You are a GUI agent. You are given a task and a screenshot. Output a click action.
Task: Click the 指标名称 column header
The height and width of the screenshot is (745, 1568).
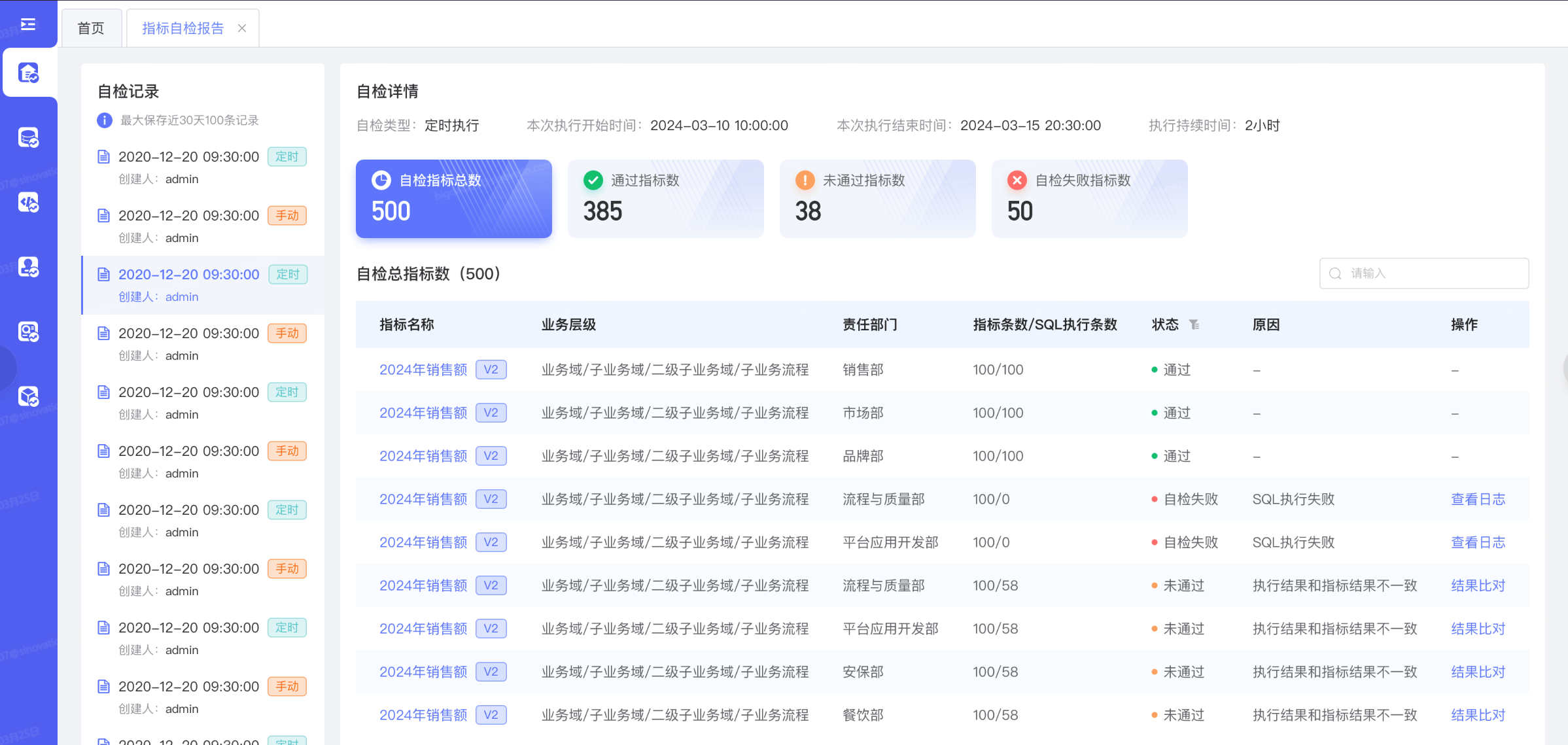407,324
